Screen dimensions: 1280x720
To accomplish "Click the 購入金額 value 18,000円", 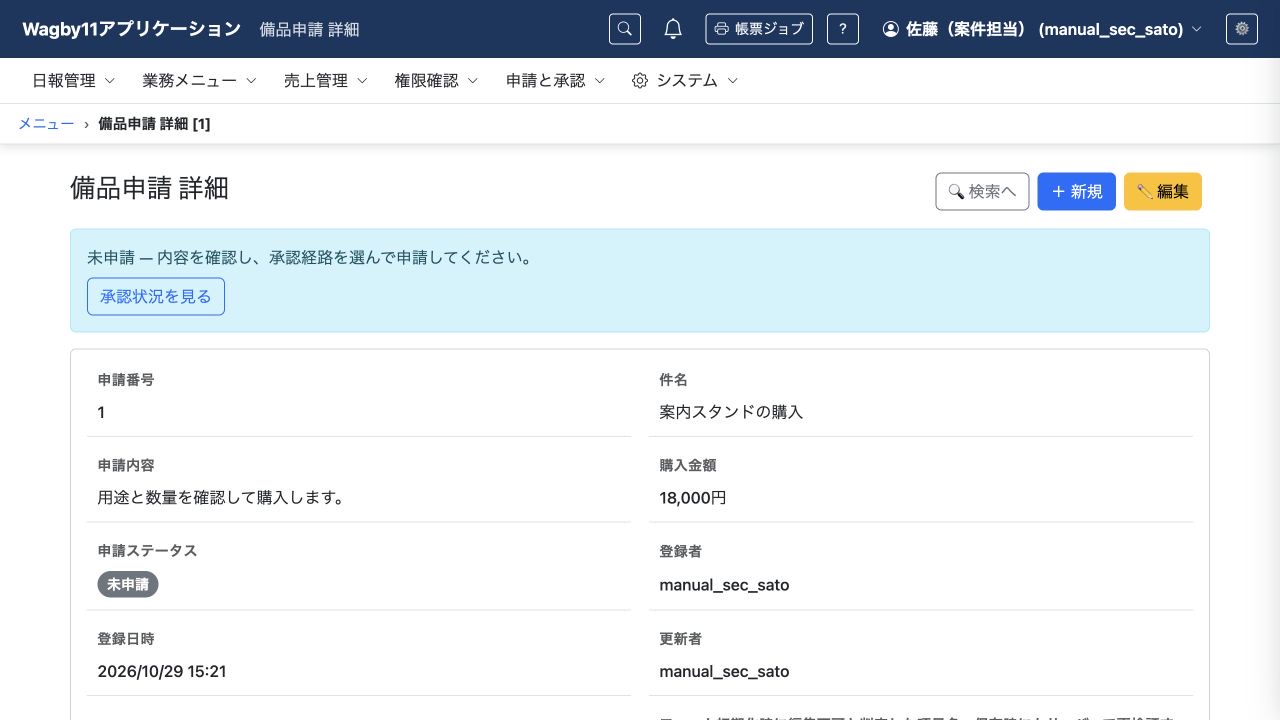I will coord(693,497).
